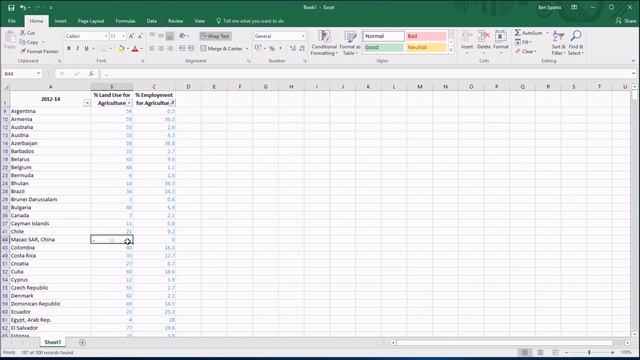The height and width of the screenshot is (360, 640).
Task: Open the font size dropdown
Action: [124, 36]
